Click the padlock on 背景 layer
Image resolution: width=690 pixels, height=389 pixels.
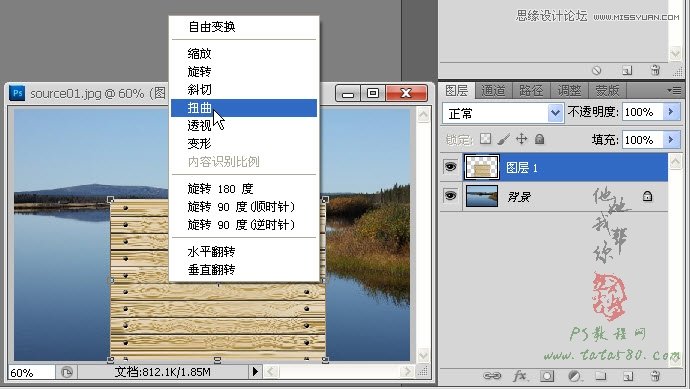(647, 196)
